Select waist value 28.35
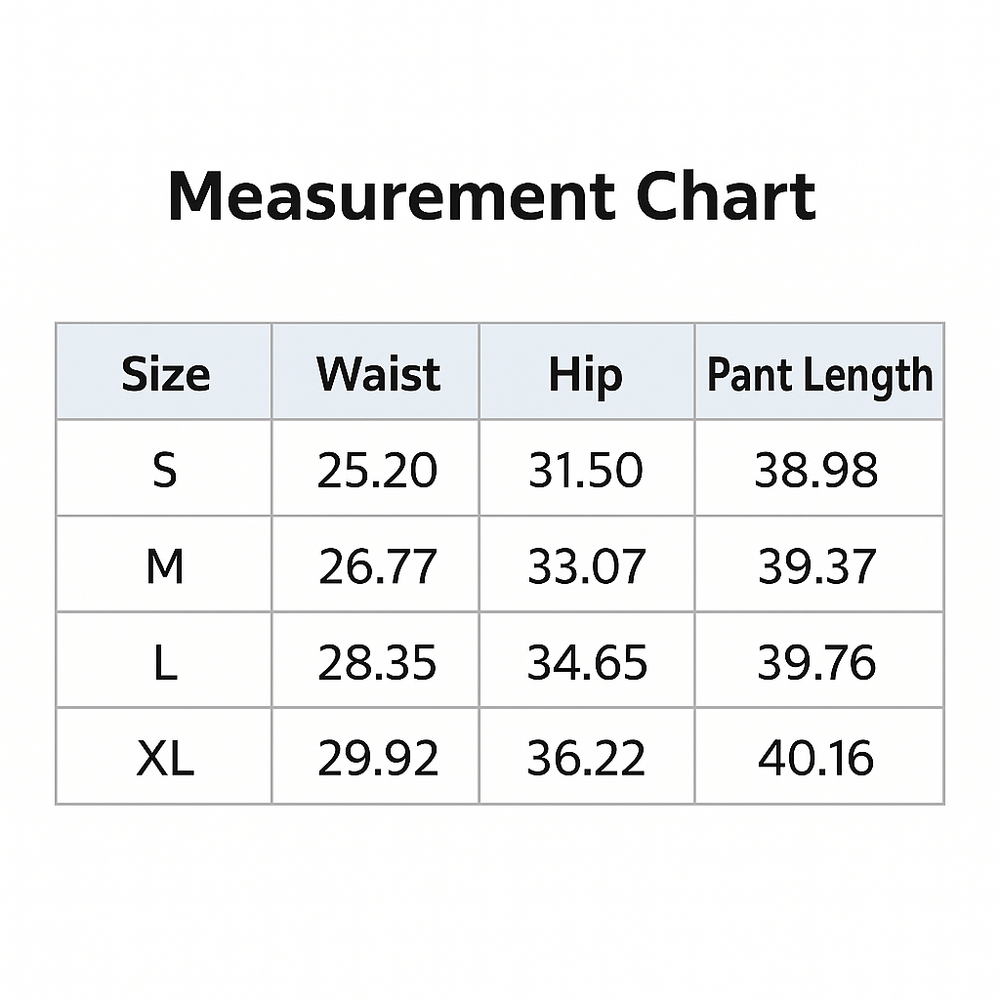The height and width of the screenshot is (1000, 1000). tap(378, 663)
